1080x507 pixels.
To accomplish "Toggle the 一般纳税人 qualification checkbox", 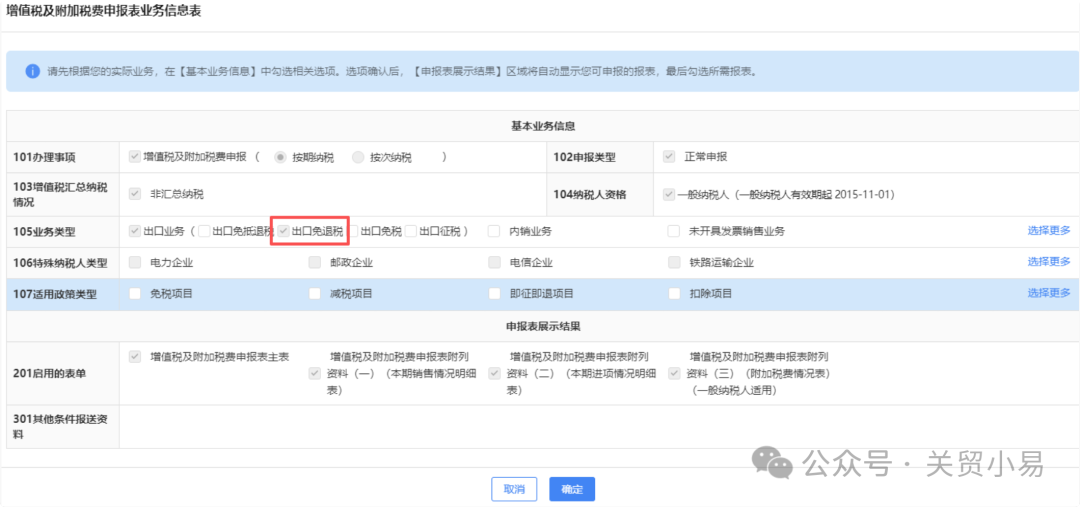I will 668,194.
